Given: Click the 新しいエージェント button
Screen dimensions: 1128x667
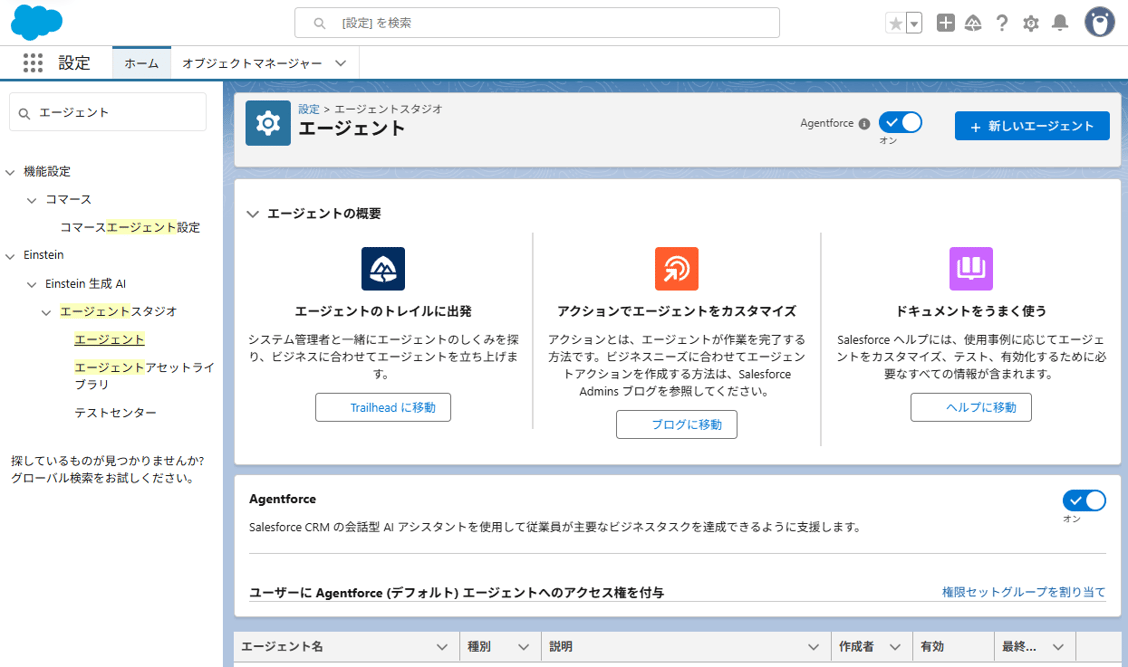Looking at the screenshot, I should click(1032, 126).
